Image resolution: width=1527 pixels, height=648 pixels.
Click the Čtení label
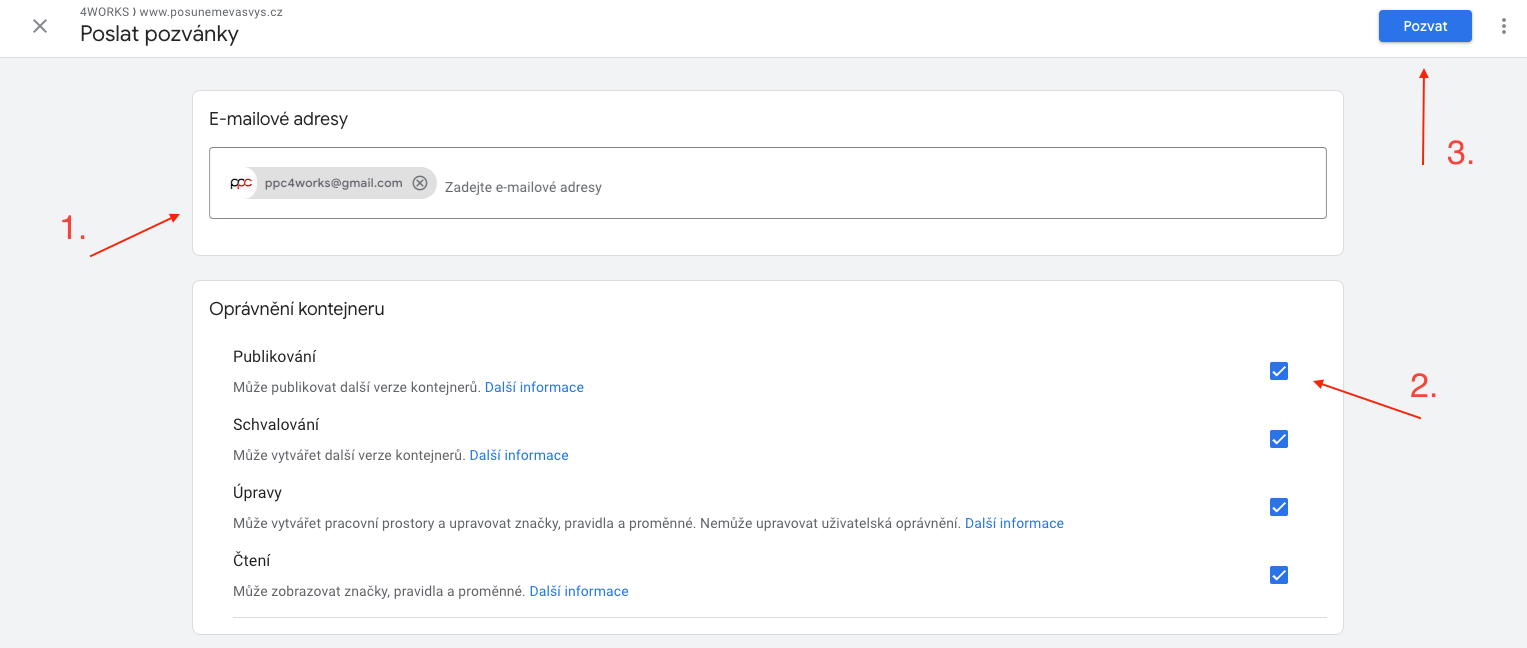[x=252, y=561]
